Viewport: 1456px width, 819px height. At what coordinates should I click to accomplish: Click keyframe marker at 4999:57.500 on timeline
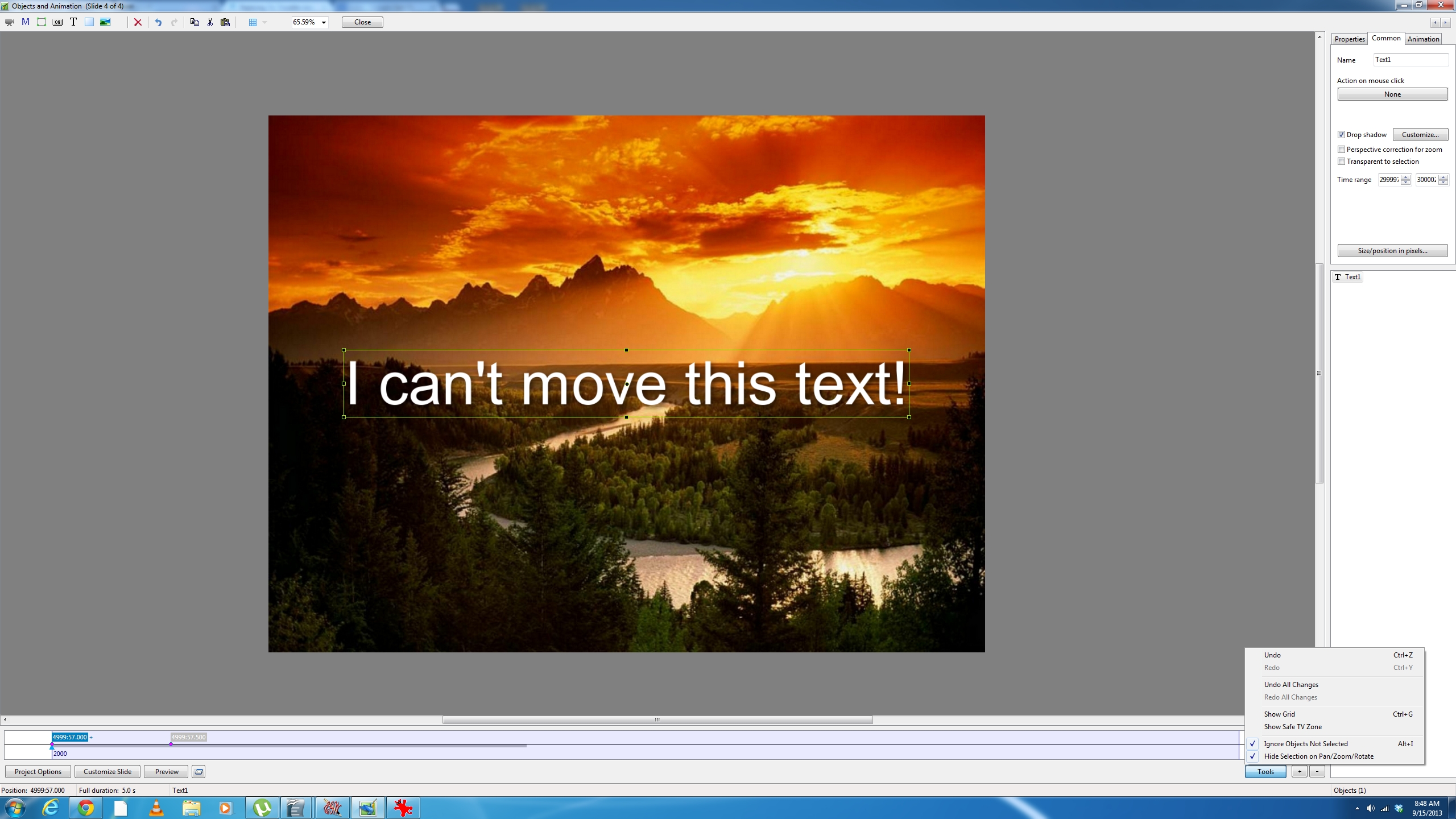click(x=171, y=744)
